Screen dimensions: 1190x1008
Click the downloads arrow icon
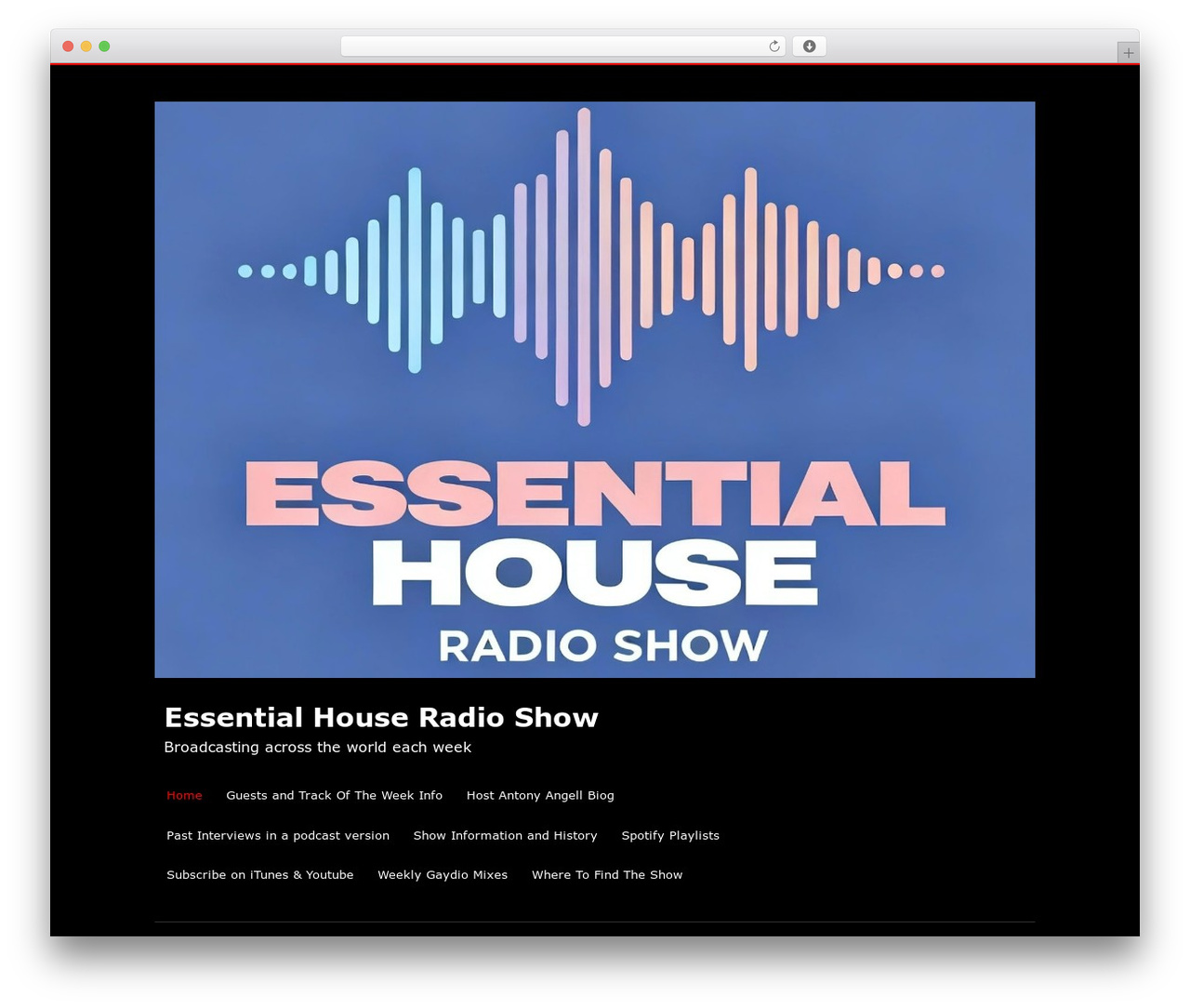click(x=809, y=46)
